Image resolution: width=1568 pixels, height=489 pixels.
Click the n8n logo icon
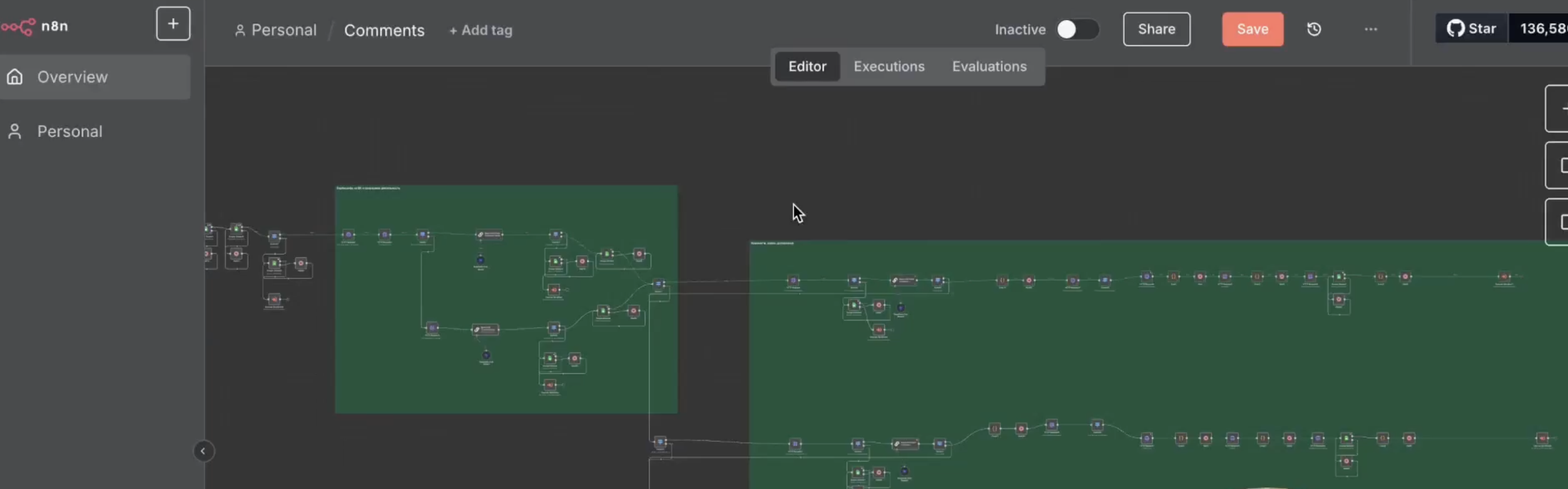pos(18,27)
